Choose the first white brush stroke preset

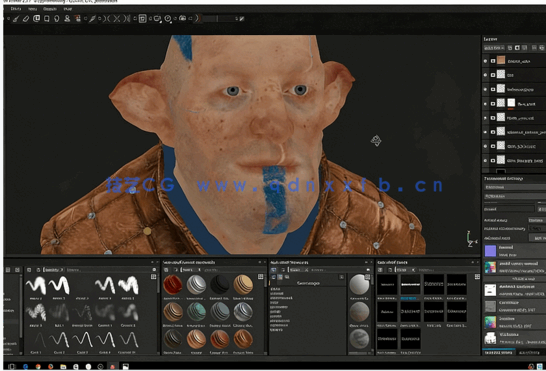coord(36,285)
